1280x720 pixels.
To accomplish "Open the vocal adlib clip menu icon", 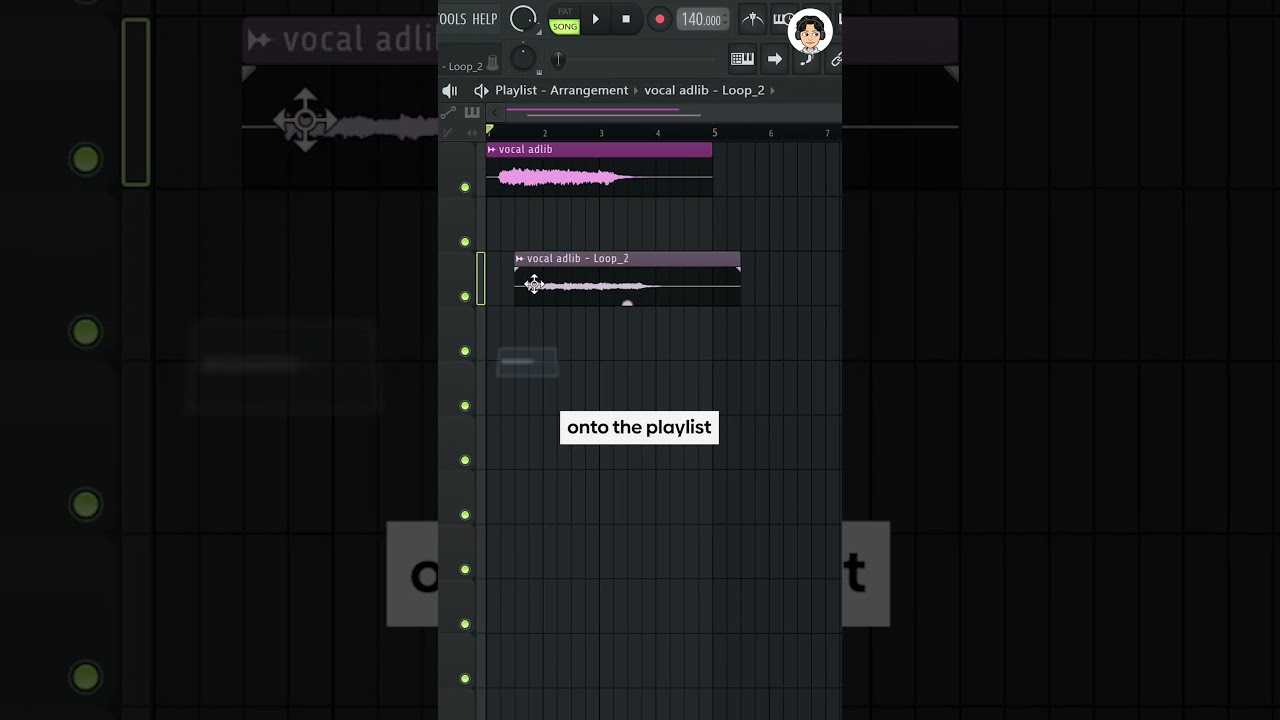I will pyautogui.click(x=492, y=149).
